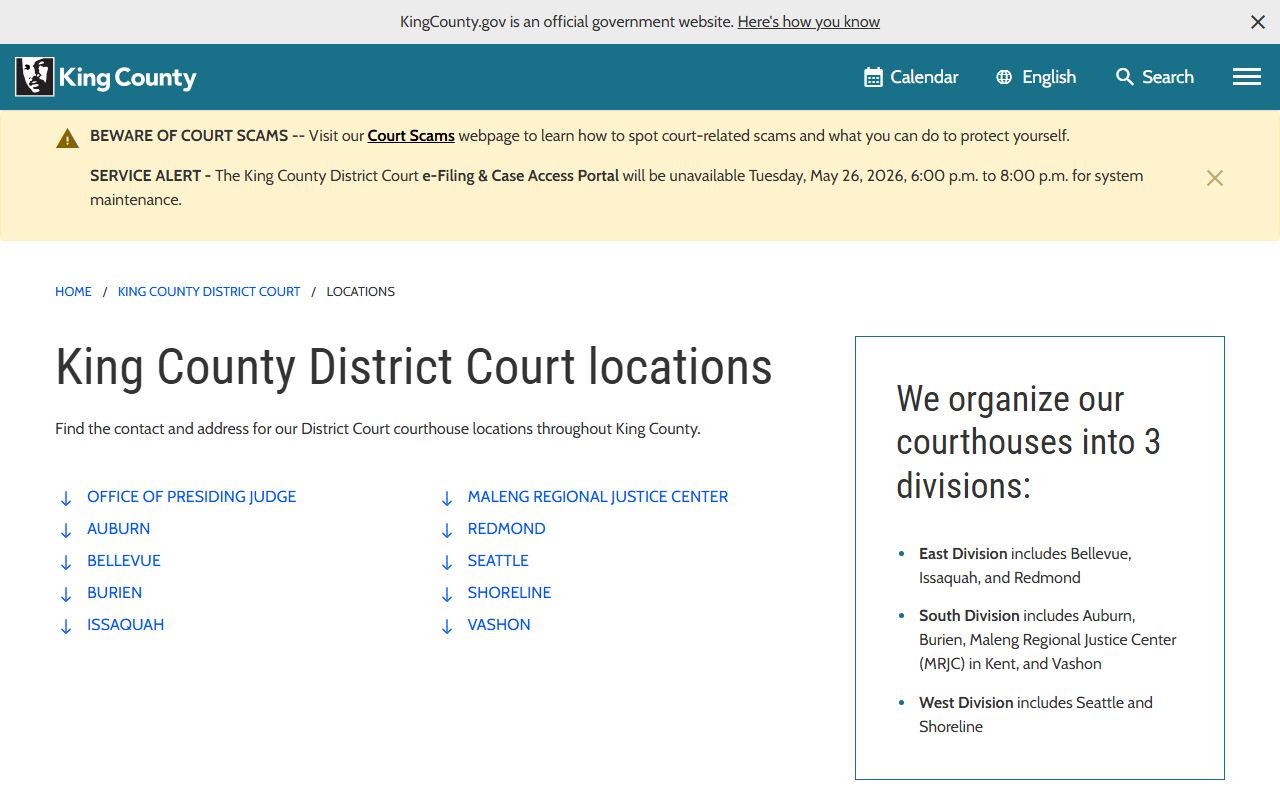Viewport: 1280px width, 800px height.
Task: Close the yellow service alert box
Action: tap(1215, 178)
